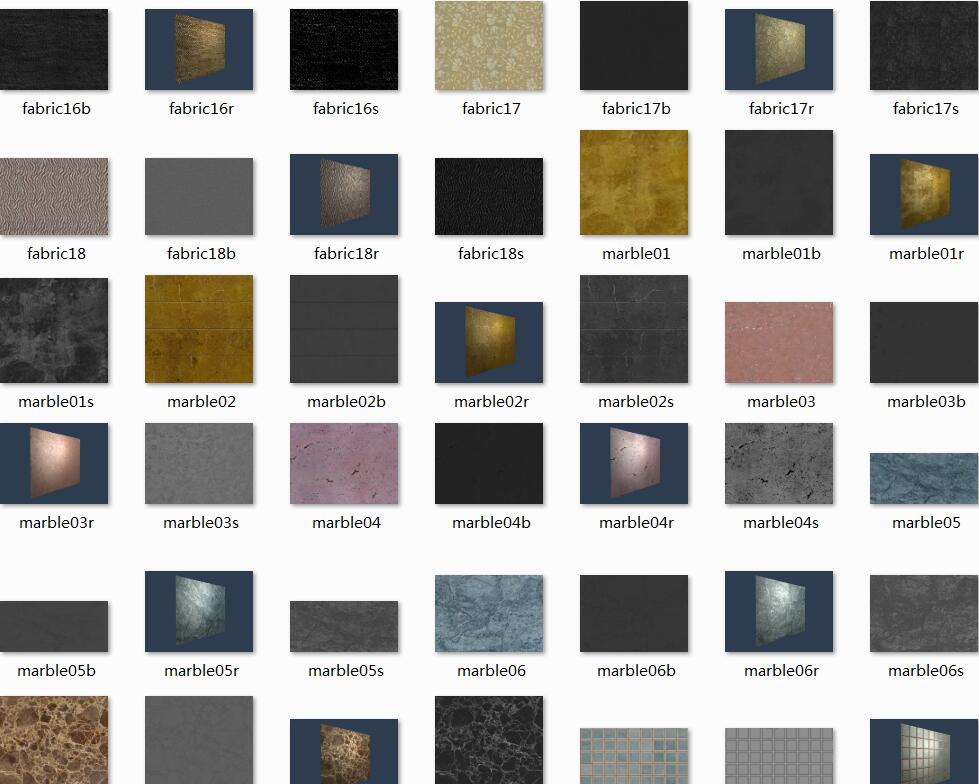Click the marble01s file name label
Viewport: 979px width, 784px height.
point(56,401)
